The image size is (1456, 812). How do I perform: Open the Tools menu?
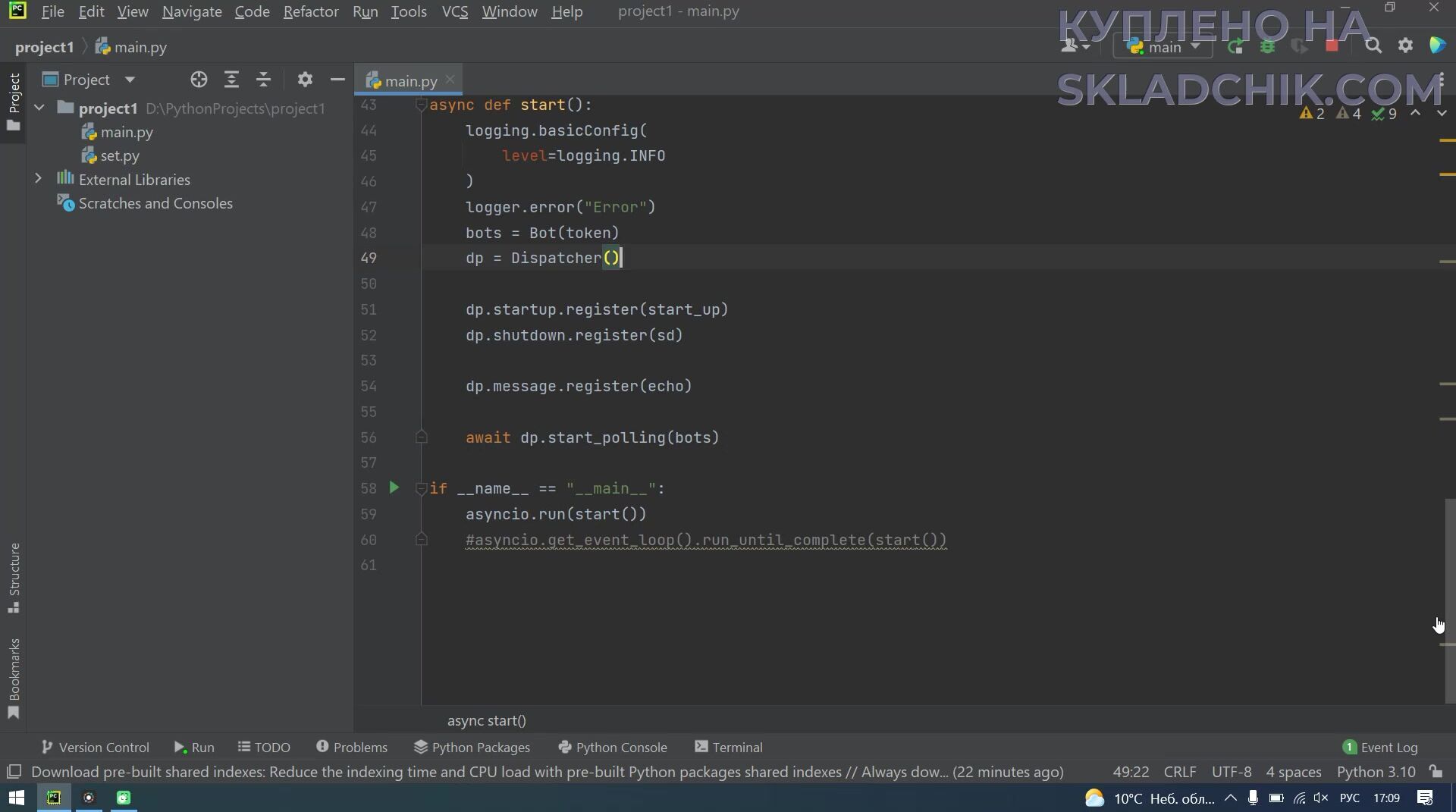[x=409, y=11]
